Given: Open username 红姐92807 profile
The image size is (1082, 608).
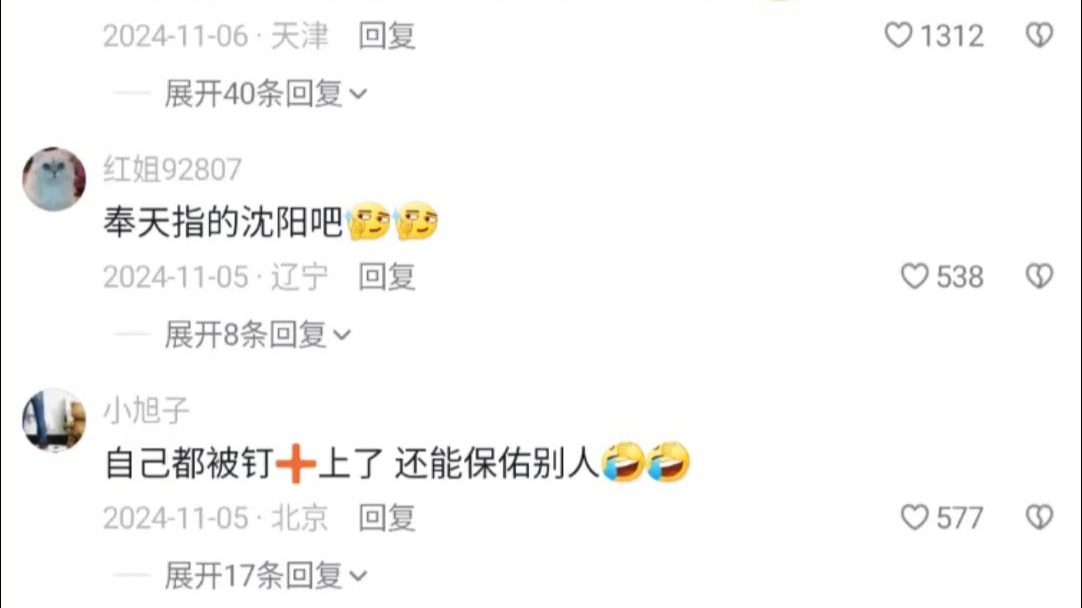Looking at the screenshot, I should (x=173, y=170).
